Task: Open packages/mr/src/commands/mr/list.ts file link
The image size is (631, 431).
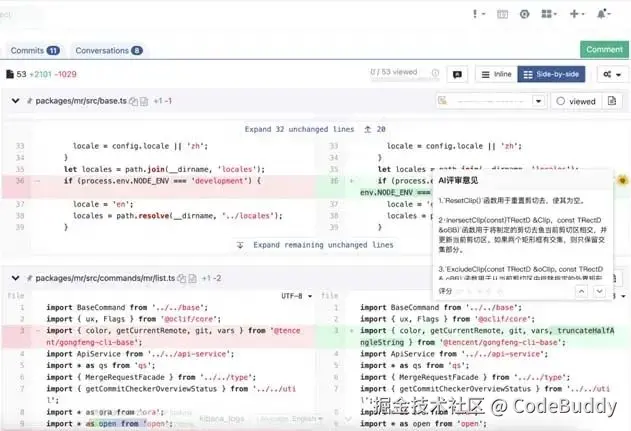Action: pyautogui.click(x=105, y=278)
